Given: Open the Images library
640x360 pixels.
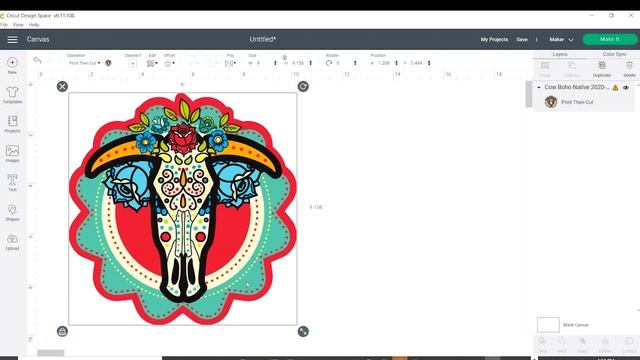Looking at the screenshot, I should [x=12, y=151].
